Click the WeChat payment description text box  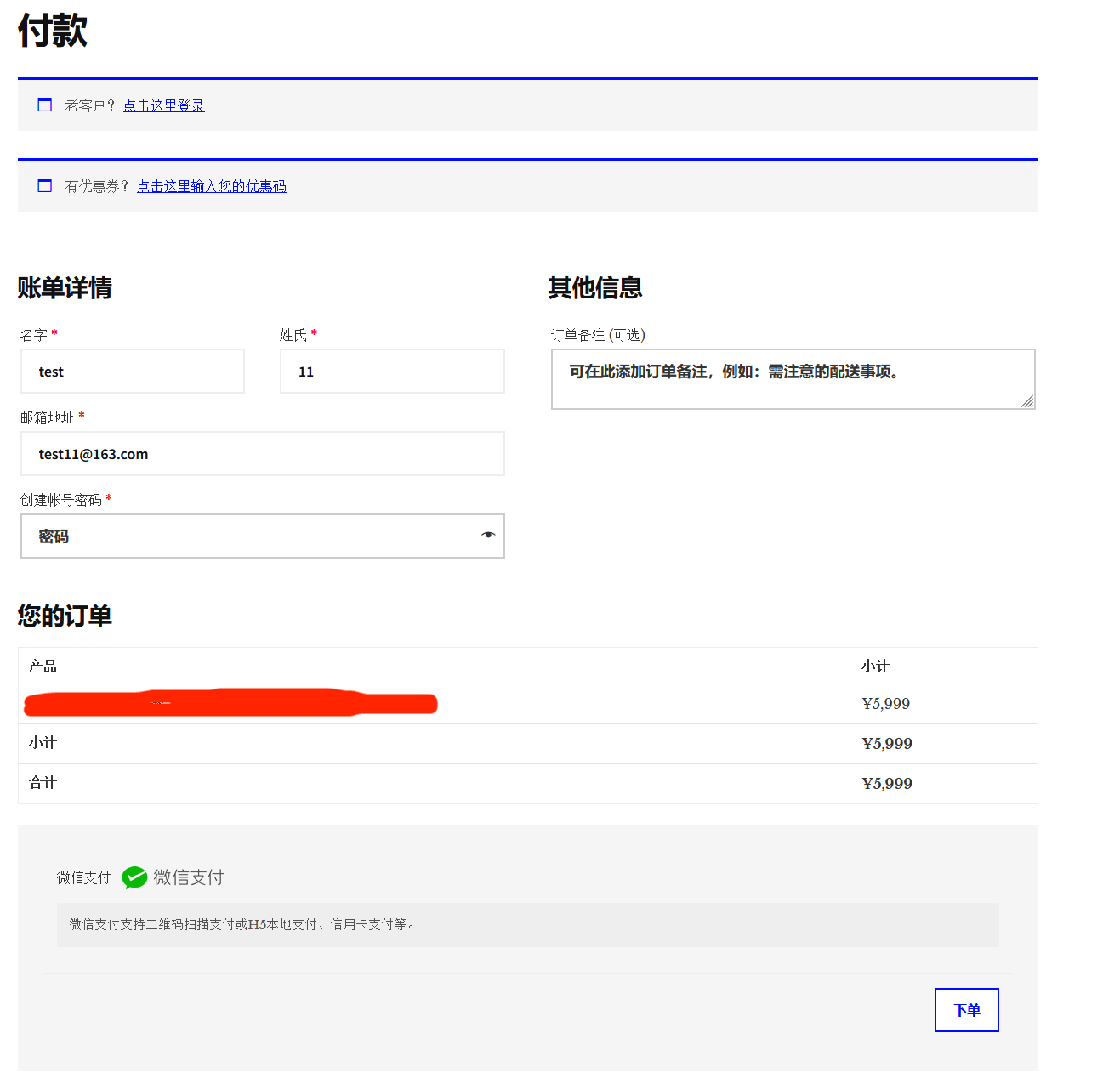click(x=528, y=925)
